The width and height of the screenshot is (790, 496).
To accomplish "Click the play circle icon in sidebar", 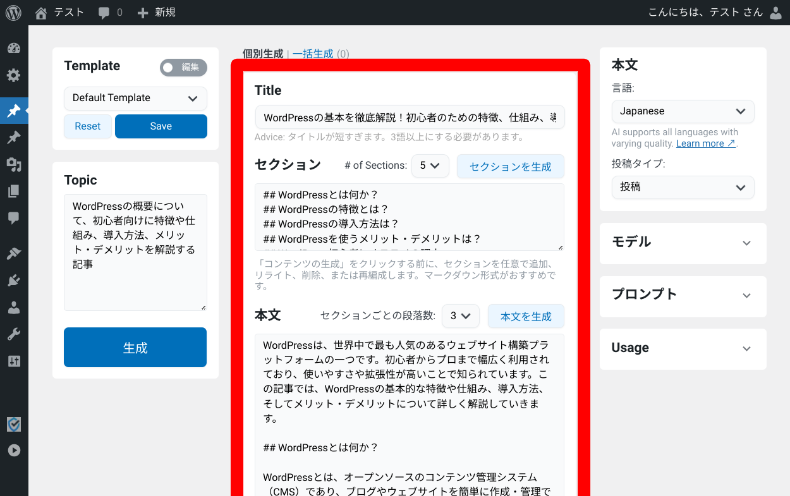I will tap(14, 450).
